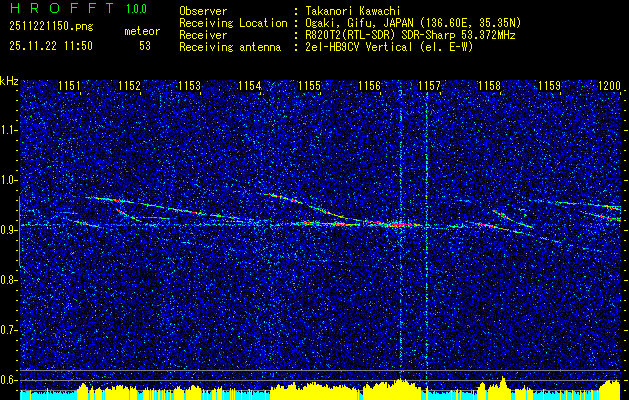Viewport: 629px width, 400px height.
Task: Click the 1153 time marker
Action: point(189,86)
